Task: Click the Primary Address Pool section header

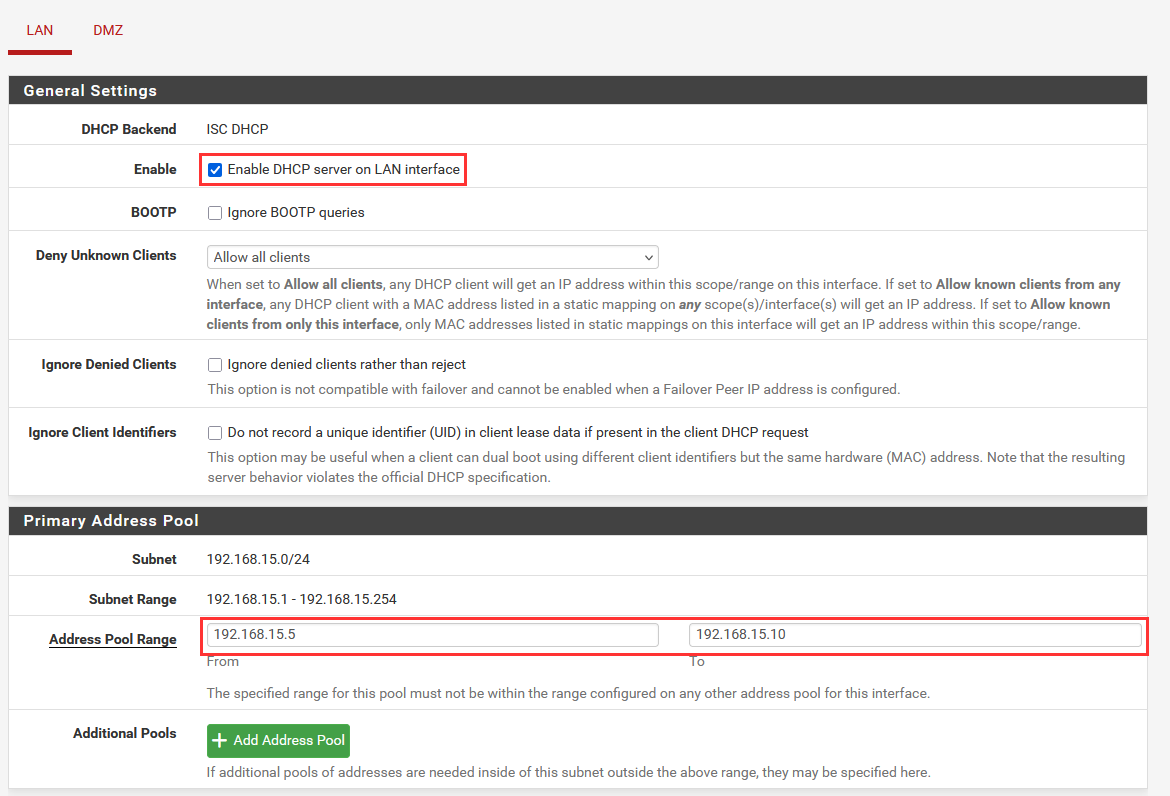Action: click(x=111, y=521)
